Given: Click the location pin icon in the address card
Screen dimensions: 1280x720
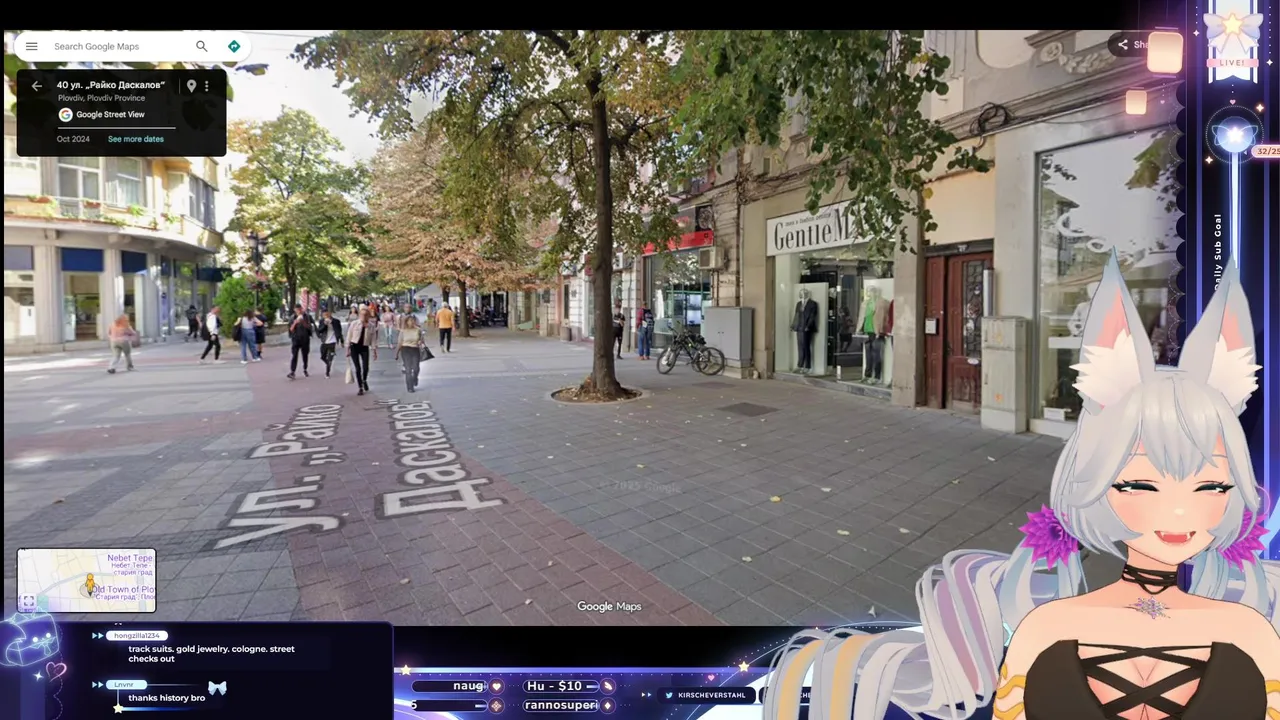Looking at the screenshot, I should [191, 86].
